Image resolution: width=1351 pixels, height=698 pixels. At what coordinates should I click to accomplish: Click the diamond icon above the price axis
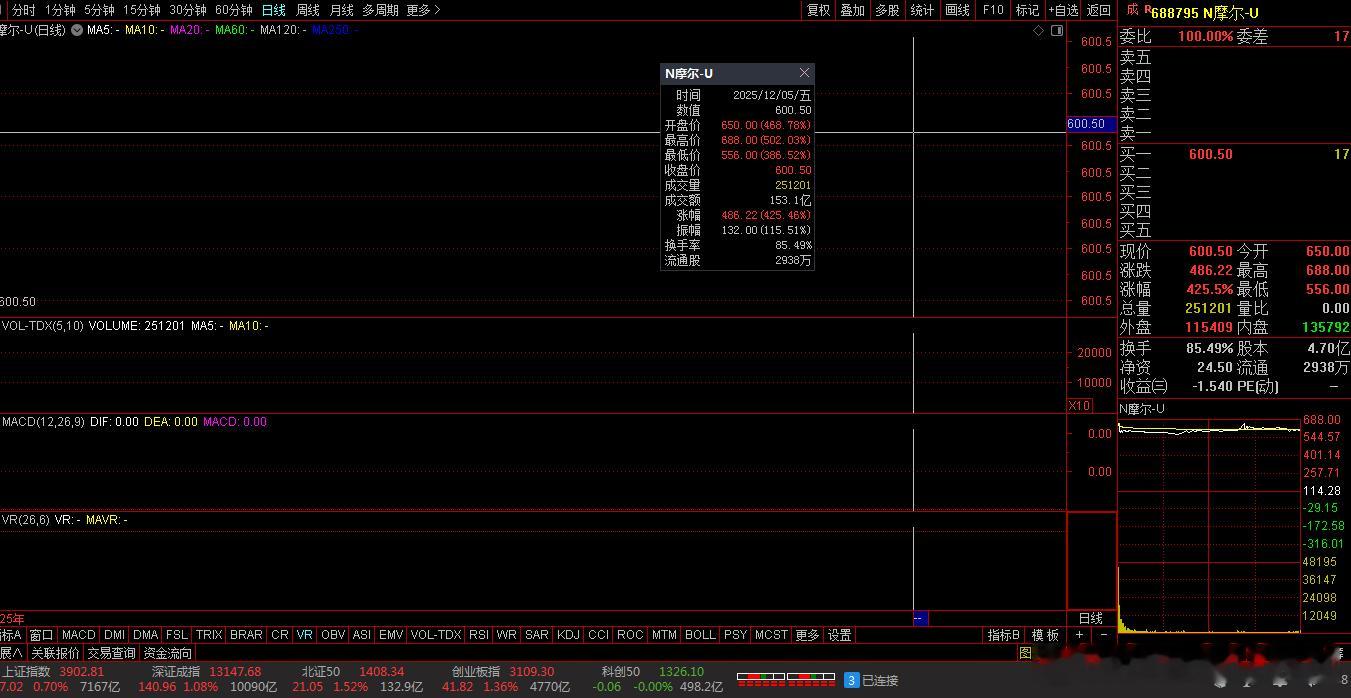coord(1039,31)
